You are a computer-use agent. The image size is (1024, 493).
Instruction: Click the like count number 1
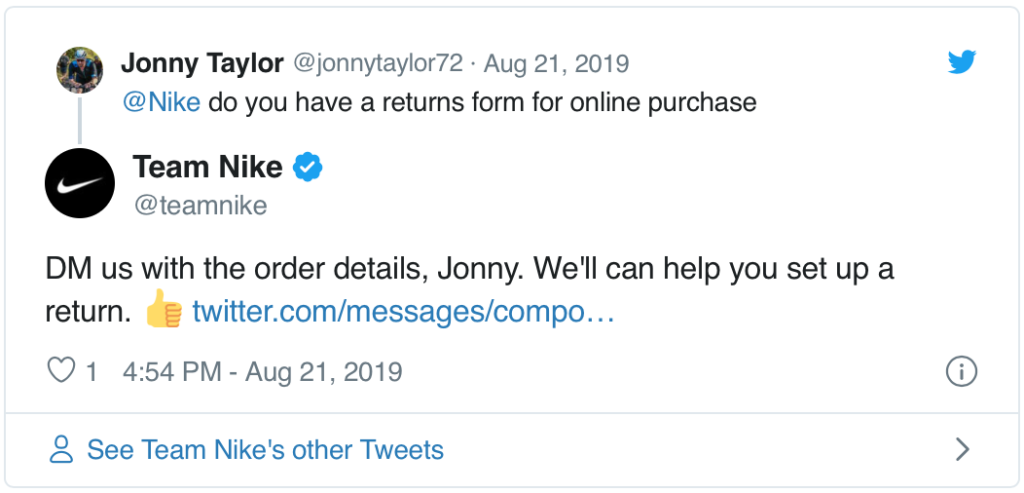point(91,372)
